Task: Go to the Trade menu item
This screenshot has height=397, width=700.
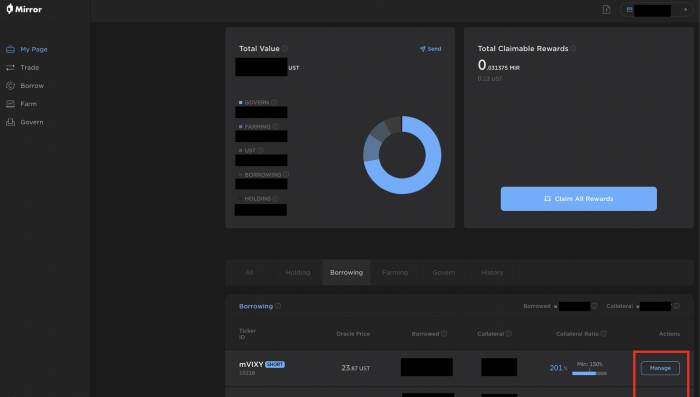Action: [29, 67]
